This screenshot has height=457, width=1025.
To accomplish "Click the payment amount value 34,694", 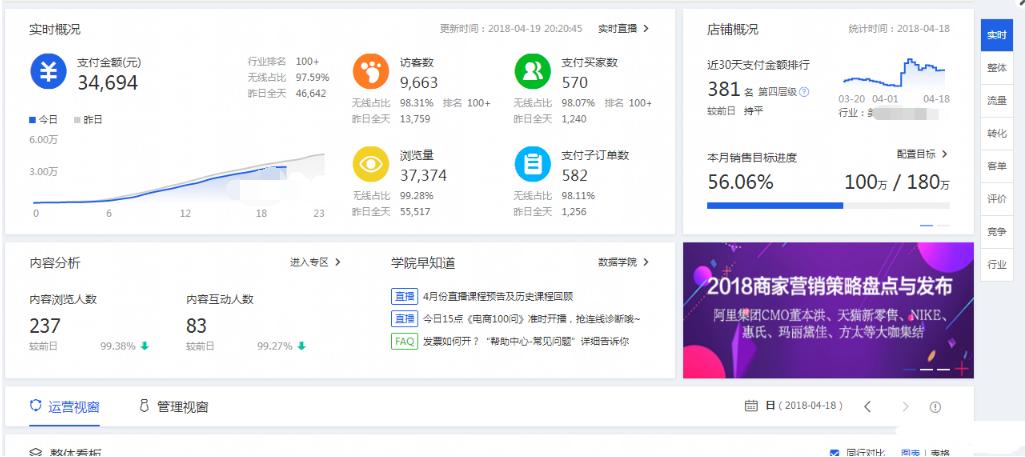I will (108, 83).
